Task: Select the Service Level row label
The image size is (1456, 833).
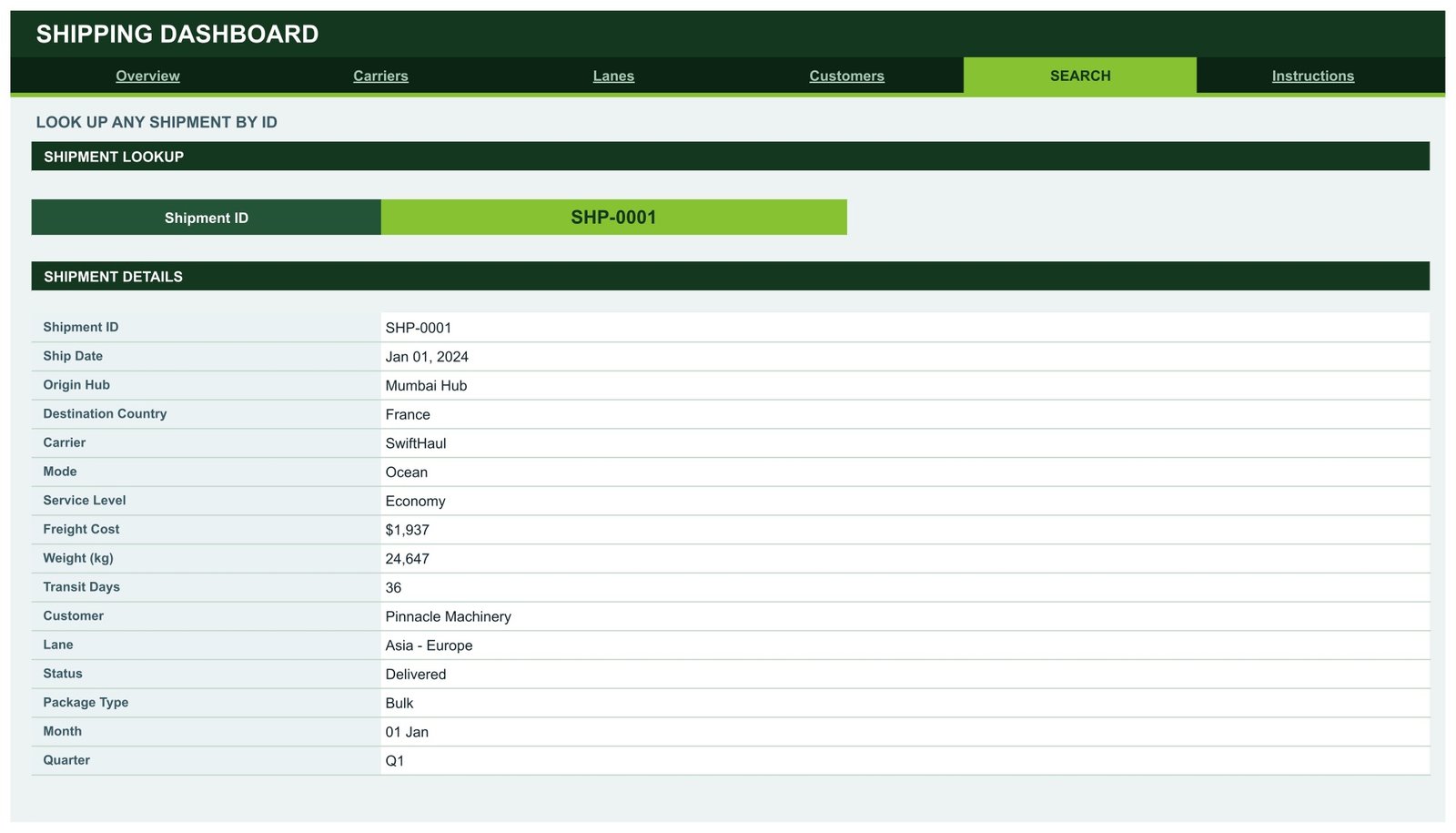Action: tap(85, 501)
